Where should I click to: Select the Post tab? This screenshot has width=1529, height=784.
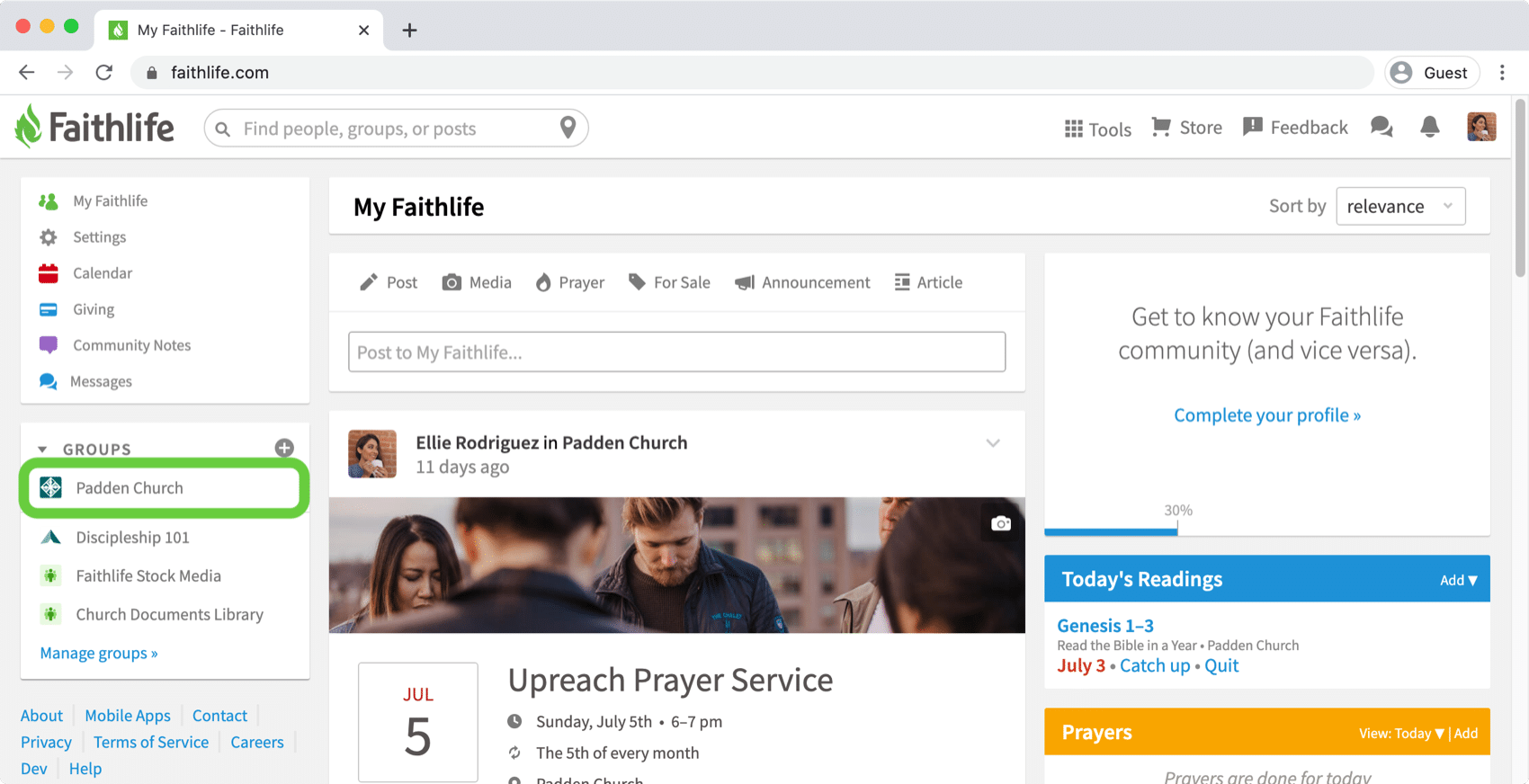389,282
